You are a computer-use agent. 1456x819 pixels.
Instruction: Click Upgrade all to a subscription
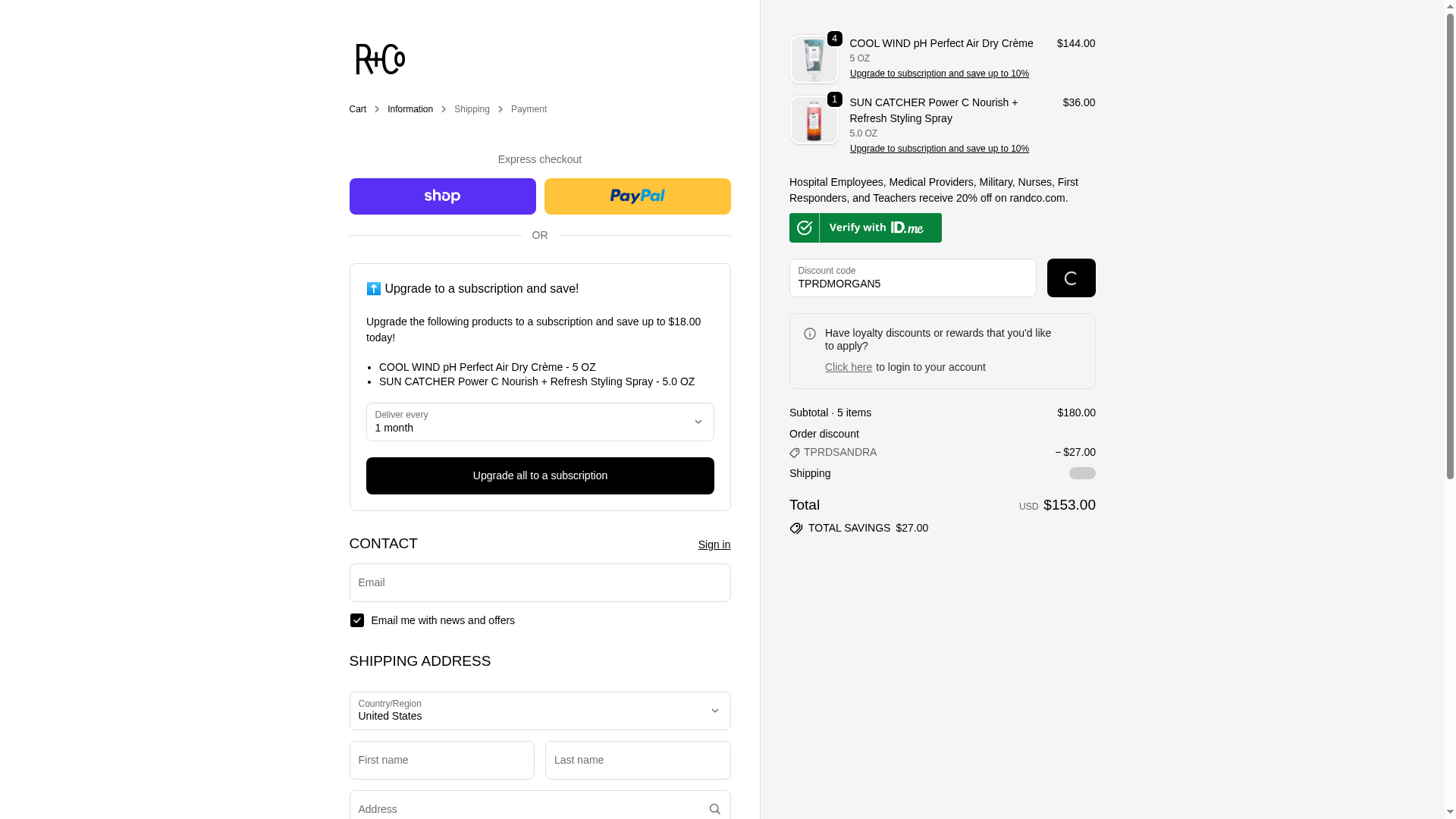pyautogui.click(x=539, y=475)
